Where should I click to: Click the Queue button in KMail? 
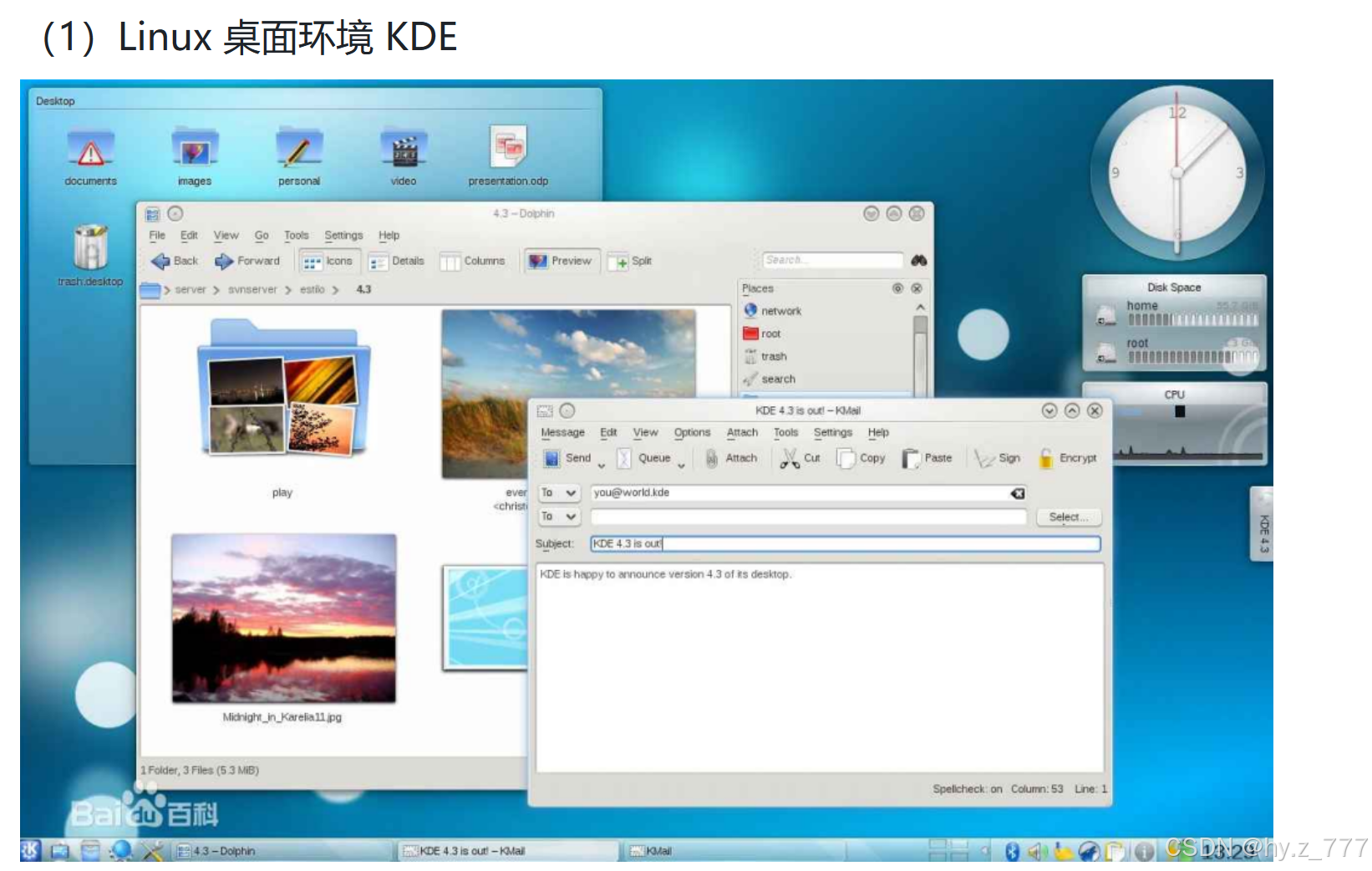[x=643, y=458]
